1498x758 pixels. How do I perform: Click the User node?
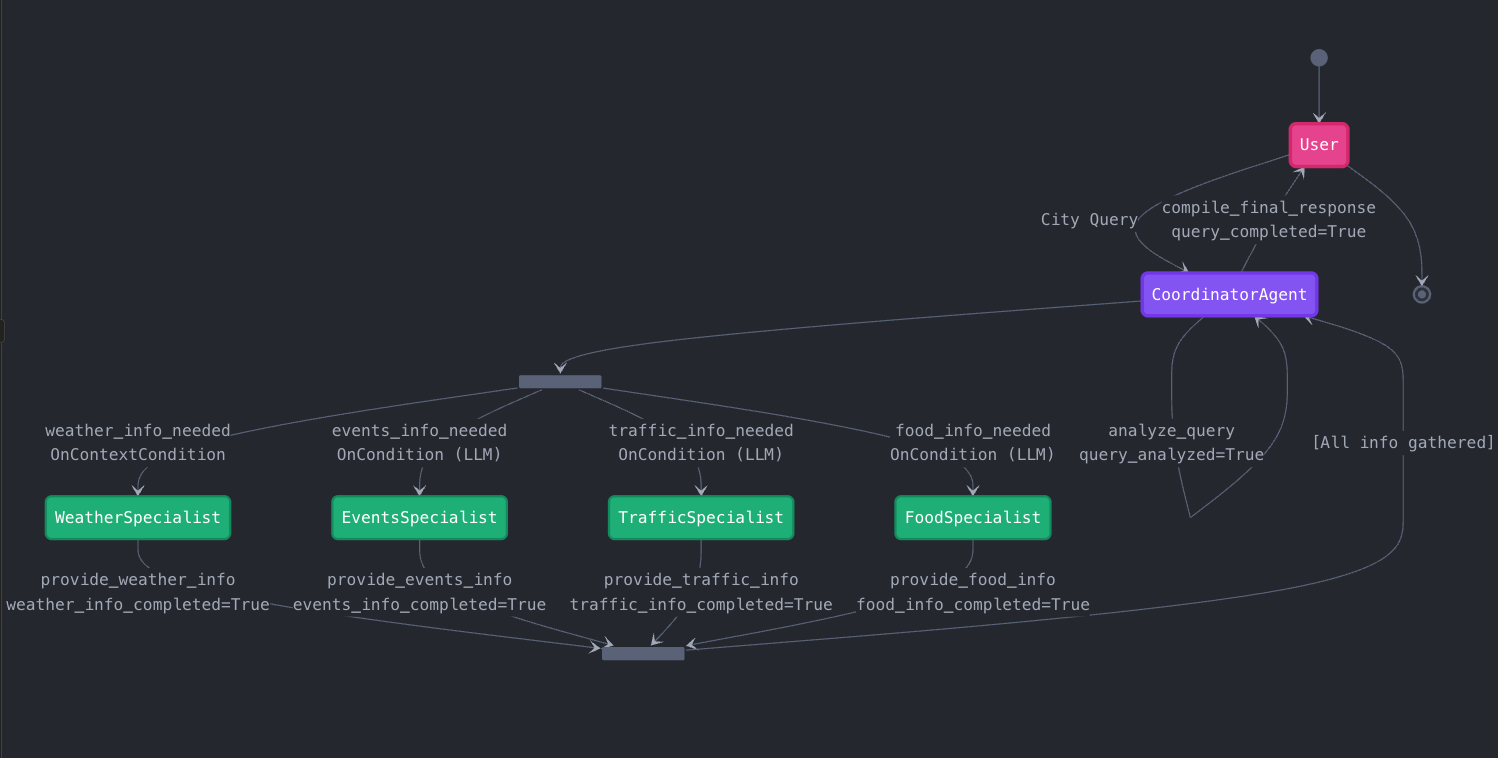[x=1318, y=145]
